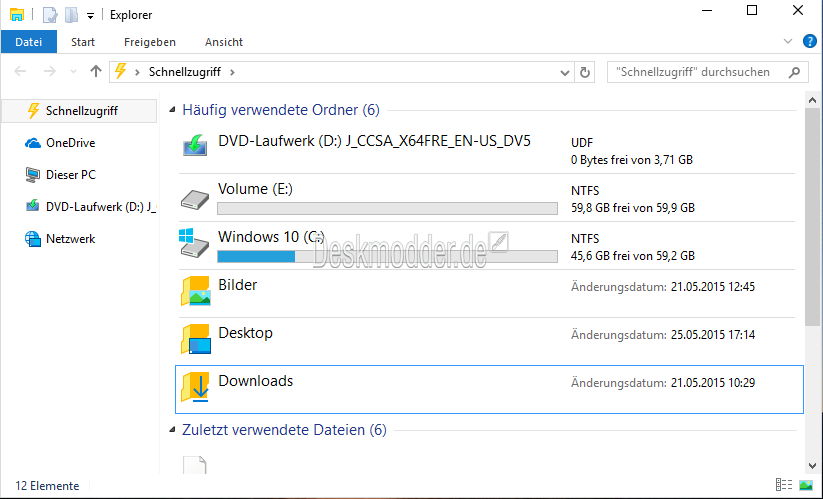Click the Zuletzt verwendete Dateien (6) header

(x=284, y=430)
